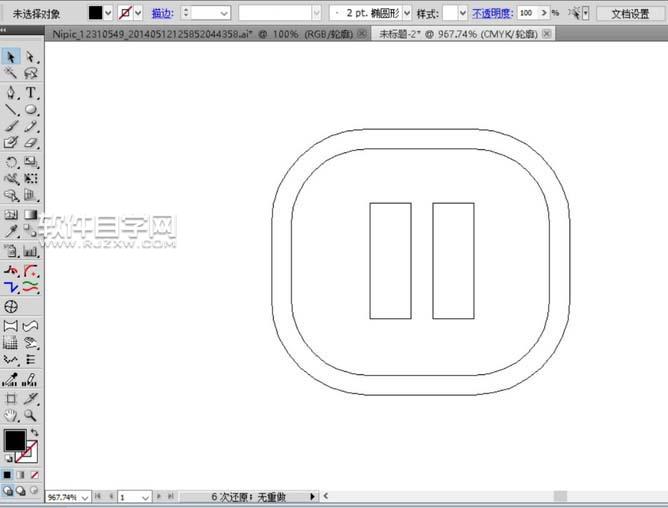Select the Zoom magnifier tool
This screenshot has width=668, height=508.
[x=31, y=415]
